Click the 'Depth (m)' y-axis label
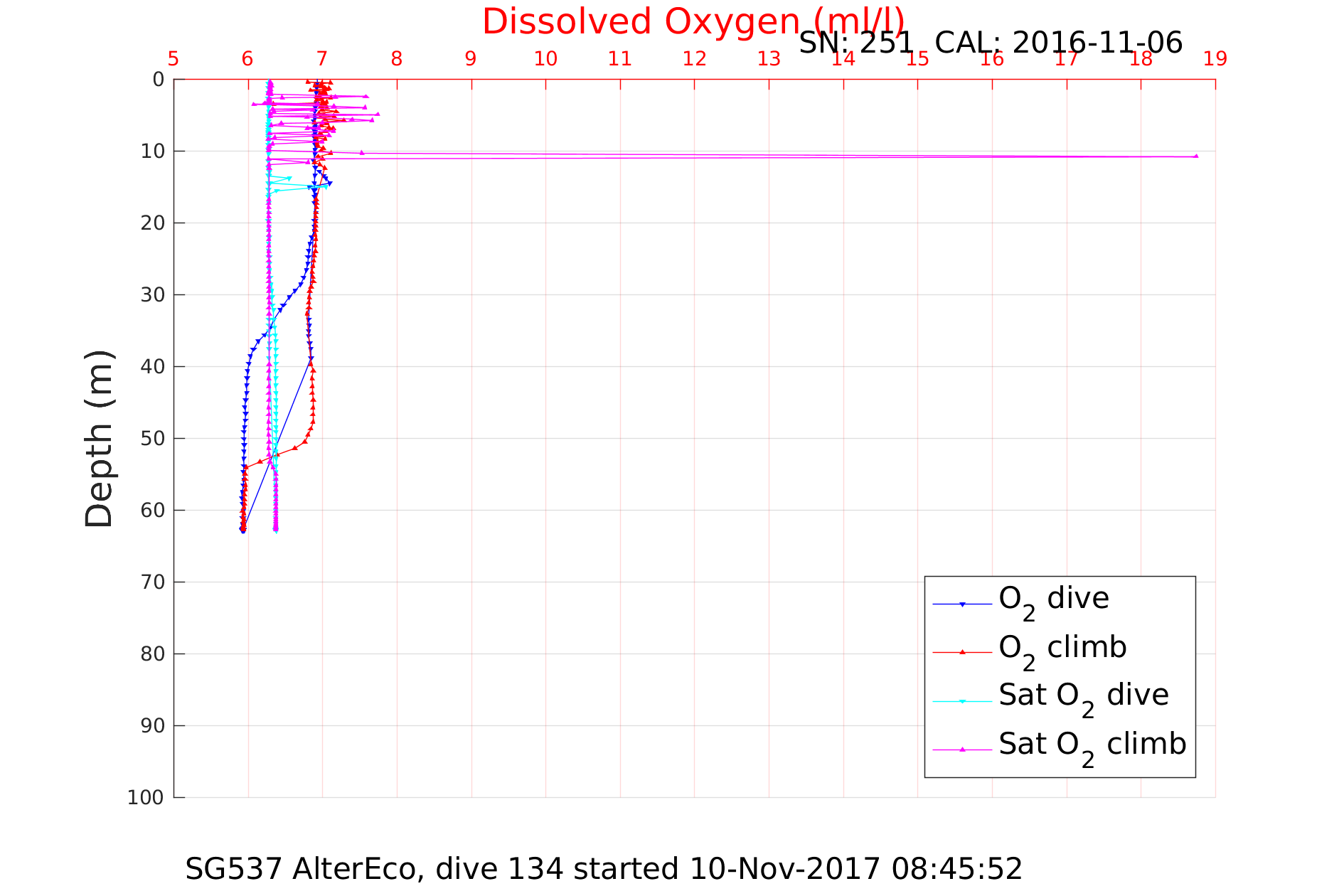This screenshot has width=1344, height=896. [x=99, y=439]
